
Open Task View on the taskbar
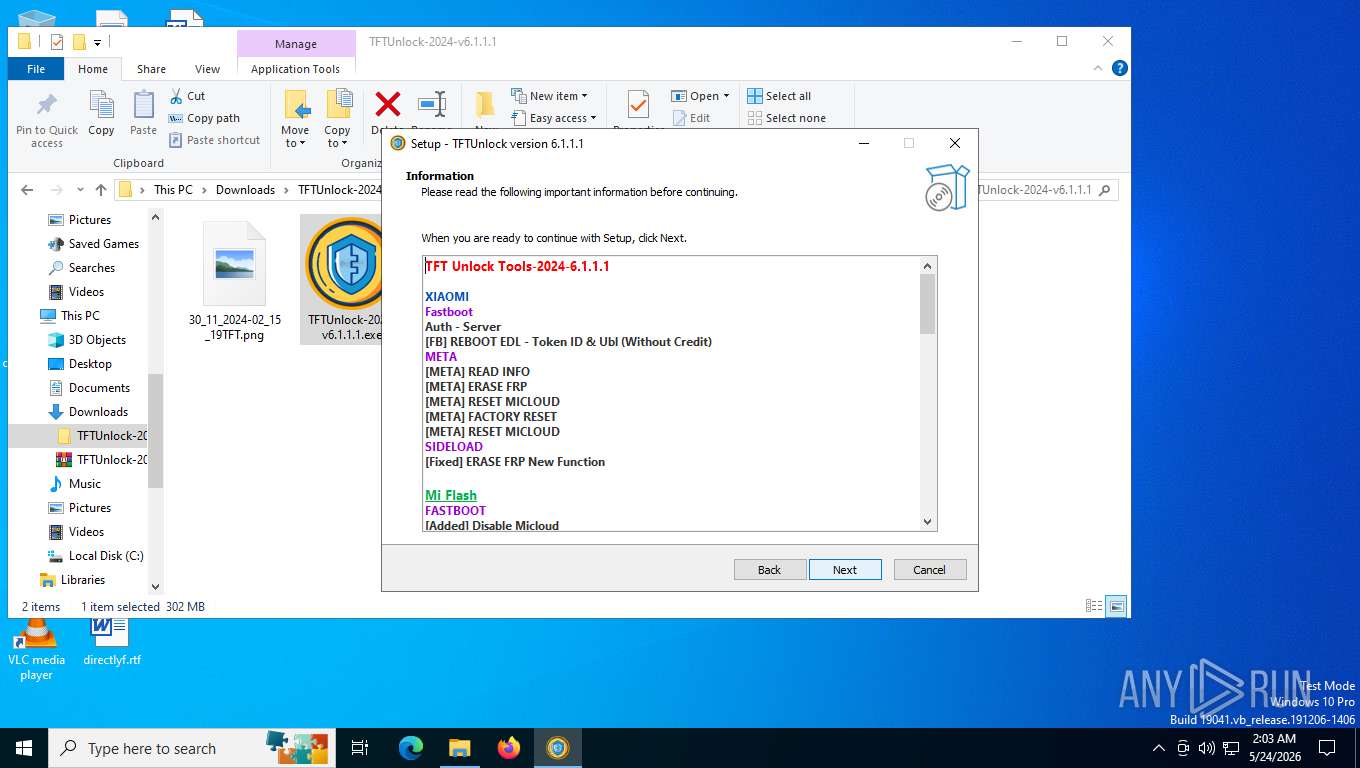click(360, 748)
